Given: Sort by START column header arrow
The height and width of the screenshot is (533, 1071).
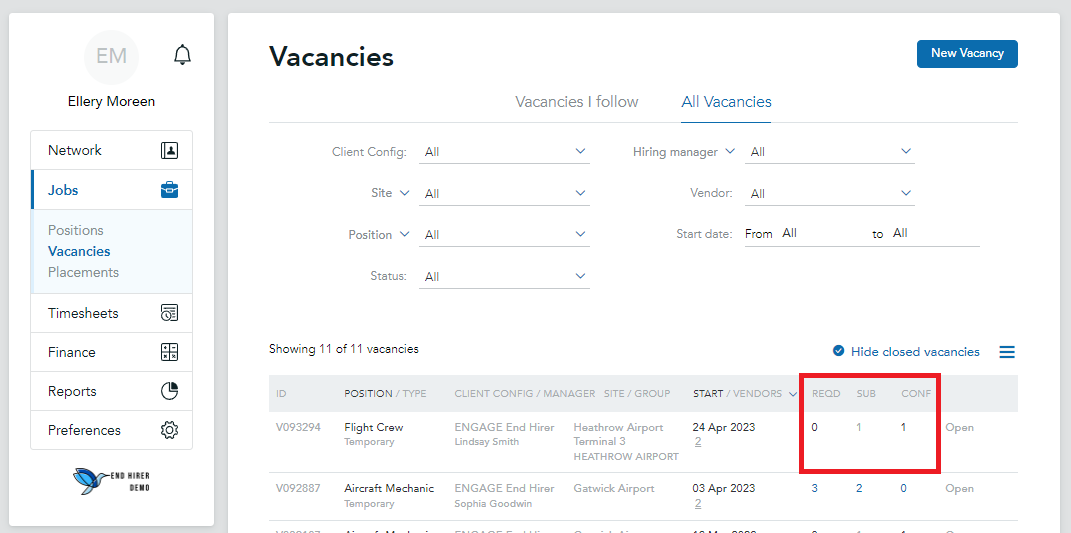Looking at the screenshot, I should pos(792,394).
